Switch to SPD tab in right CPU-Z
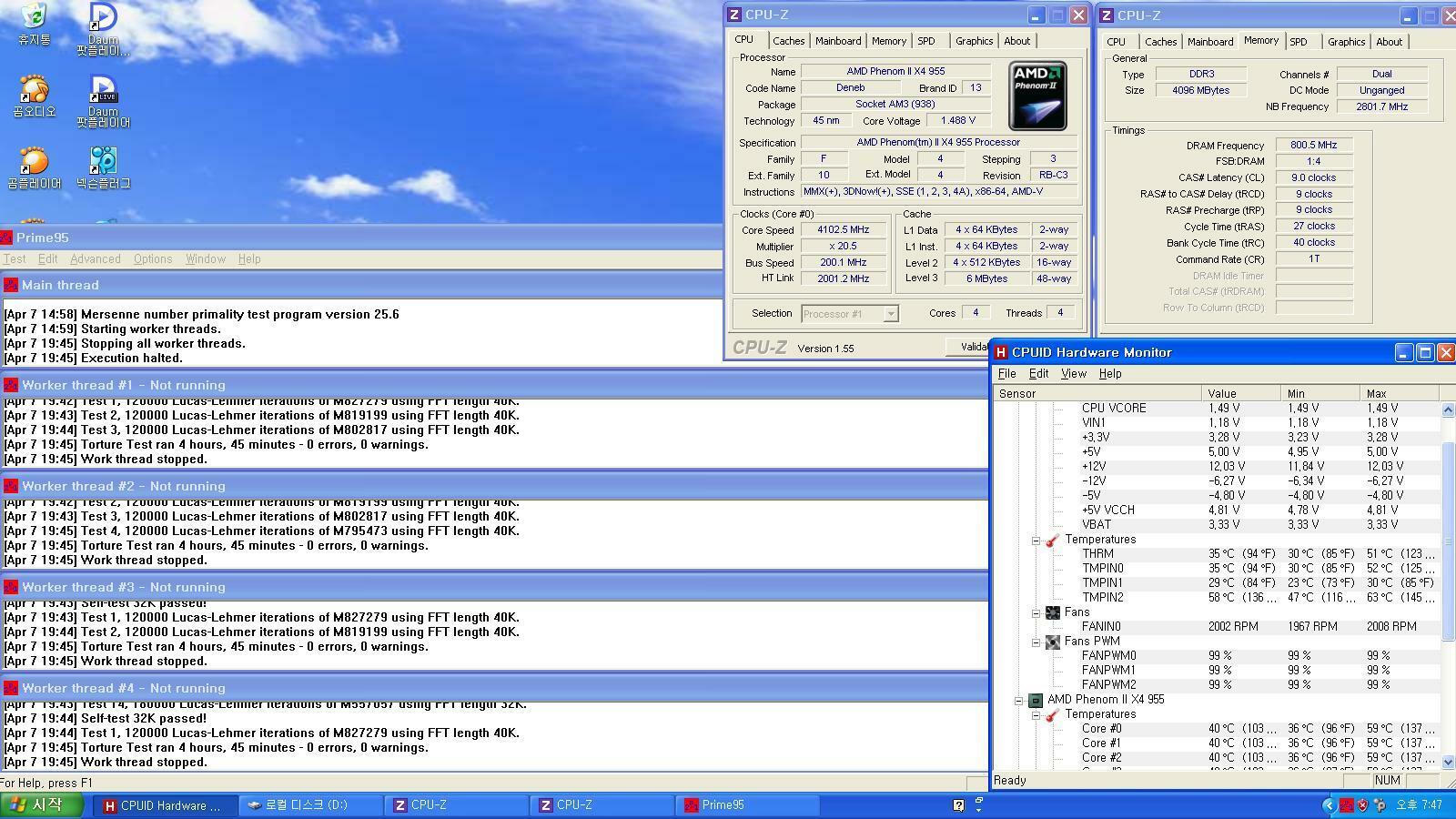This screenshot has height=819, width=1456. (x=1299, y=42)
